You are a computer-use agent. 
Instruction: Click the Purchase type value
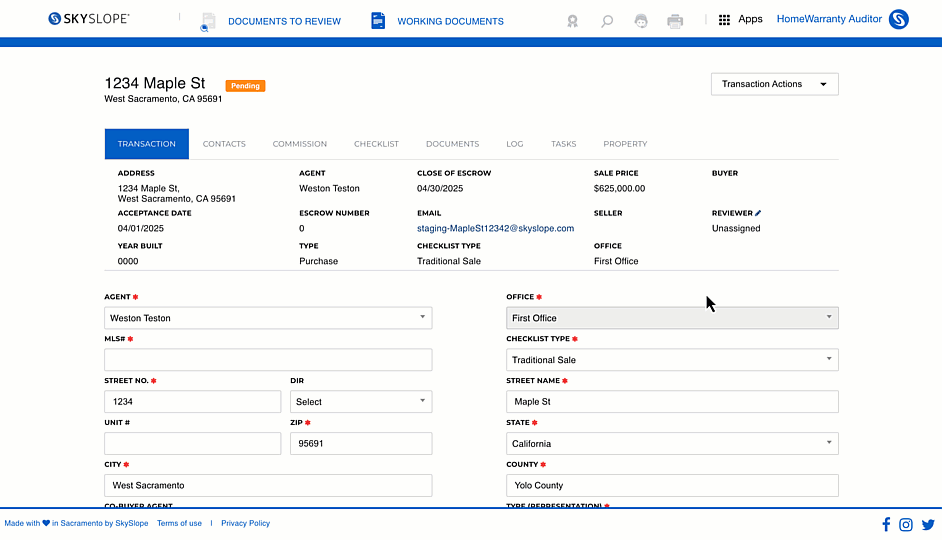point(318,261)
